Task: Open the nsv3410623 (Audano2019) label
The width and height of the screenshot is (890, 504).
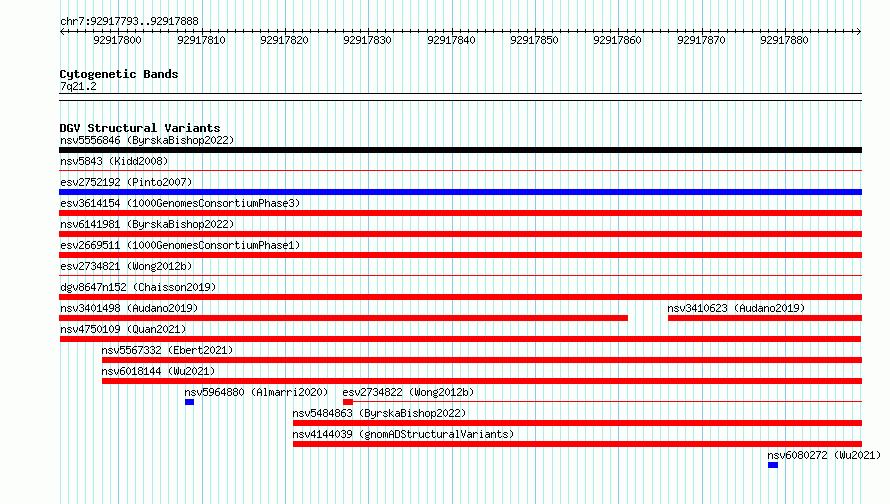Action: tap(736, 308)
